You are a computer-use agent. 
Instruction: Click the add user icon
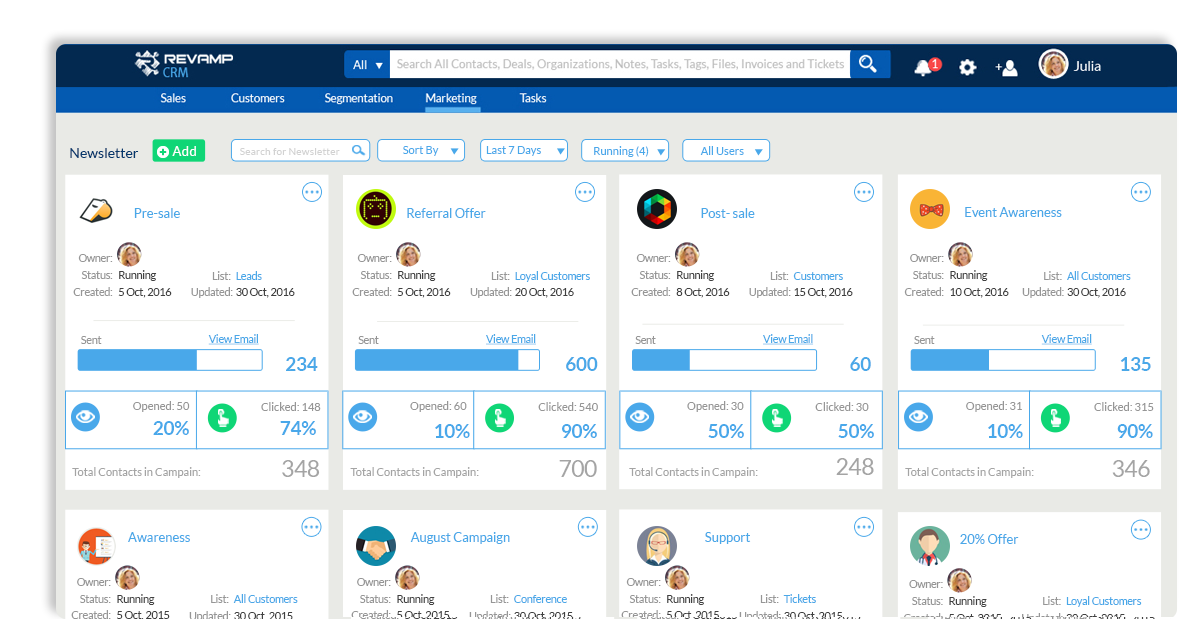click(x=1006, y=67)
